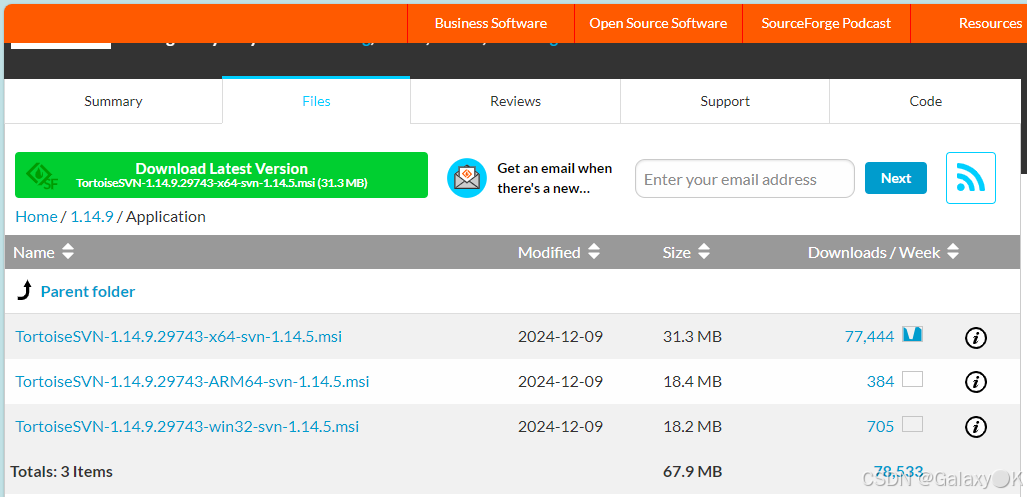Switch to the Summary tab
Image resolution: width=1027 pixels, height=497 pixels.
click(113, 101)
